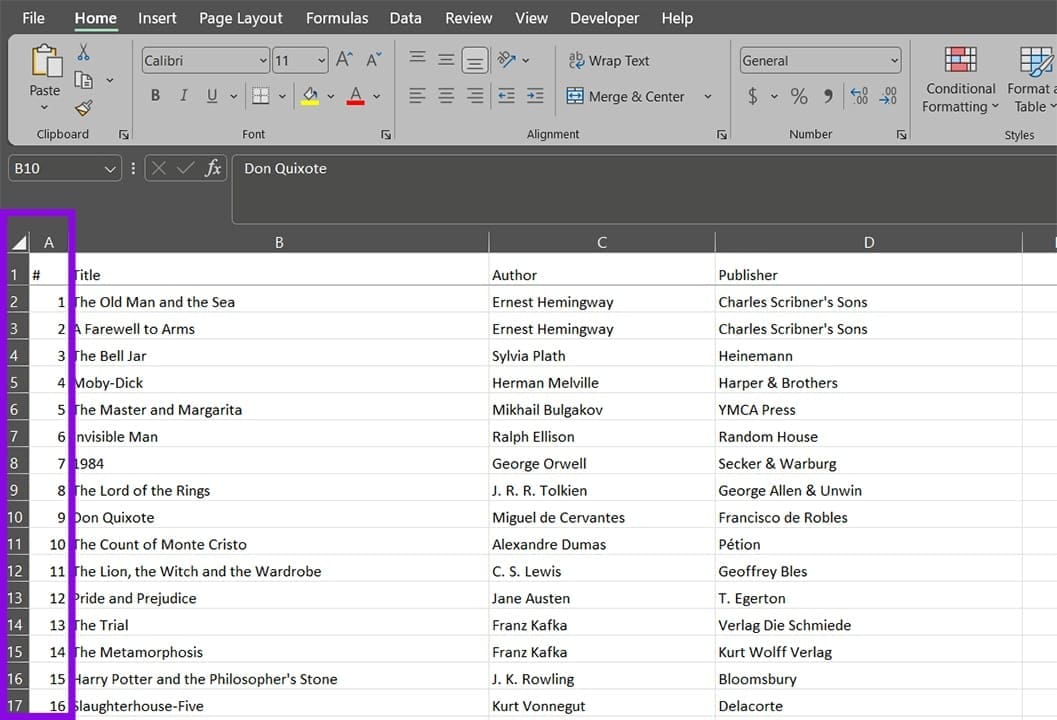
Task: Switch to the Insert tab
Action: [157, 18]
